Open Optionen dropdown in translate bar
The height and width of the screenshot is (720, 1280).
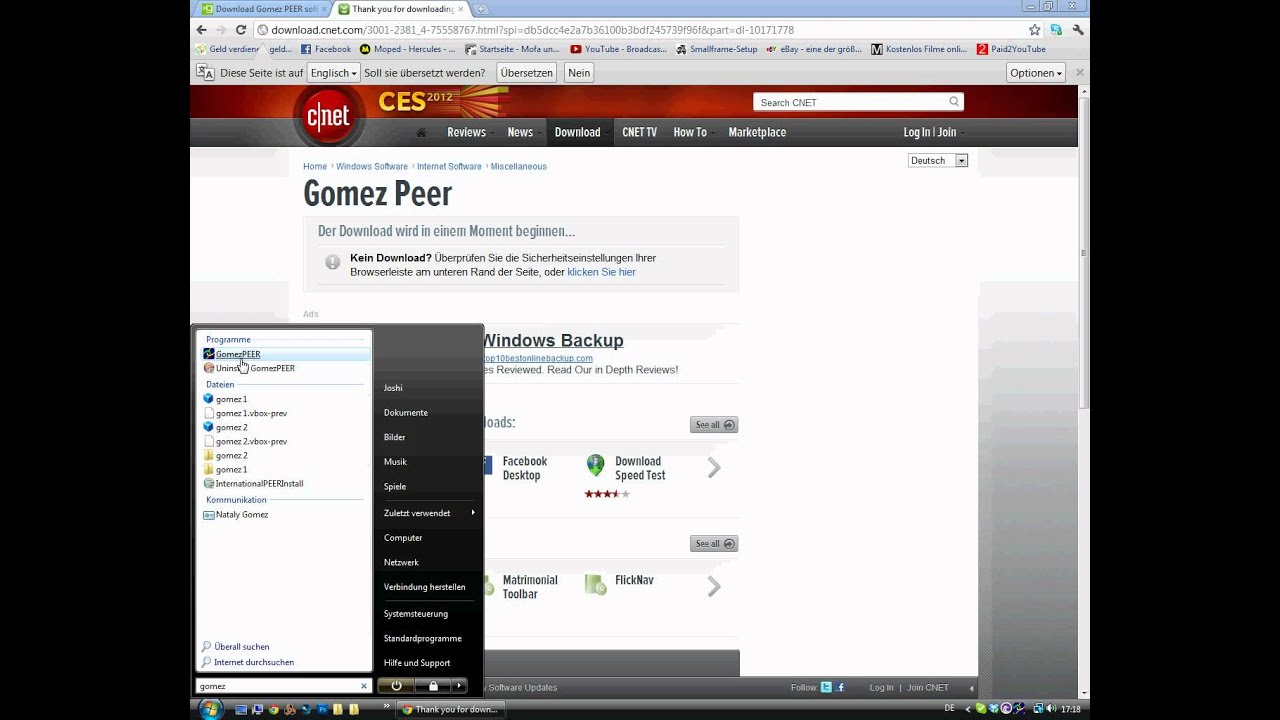point(1035,73)
